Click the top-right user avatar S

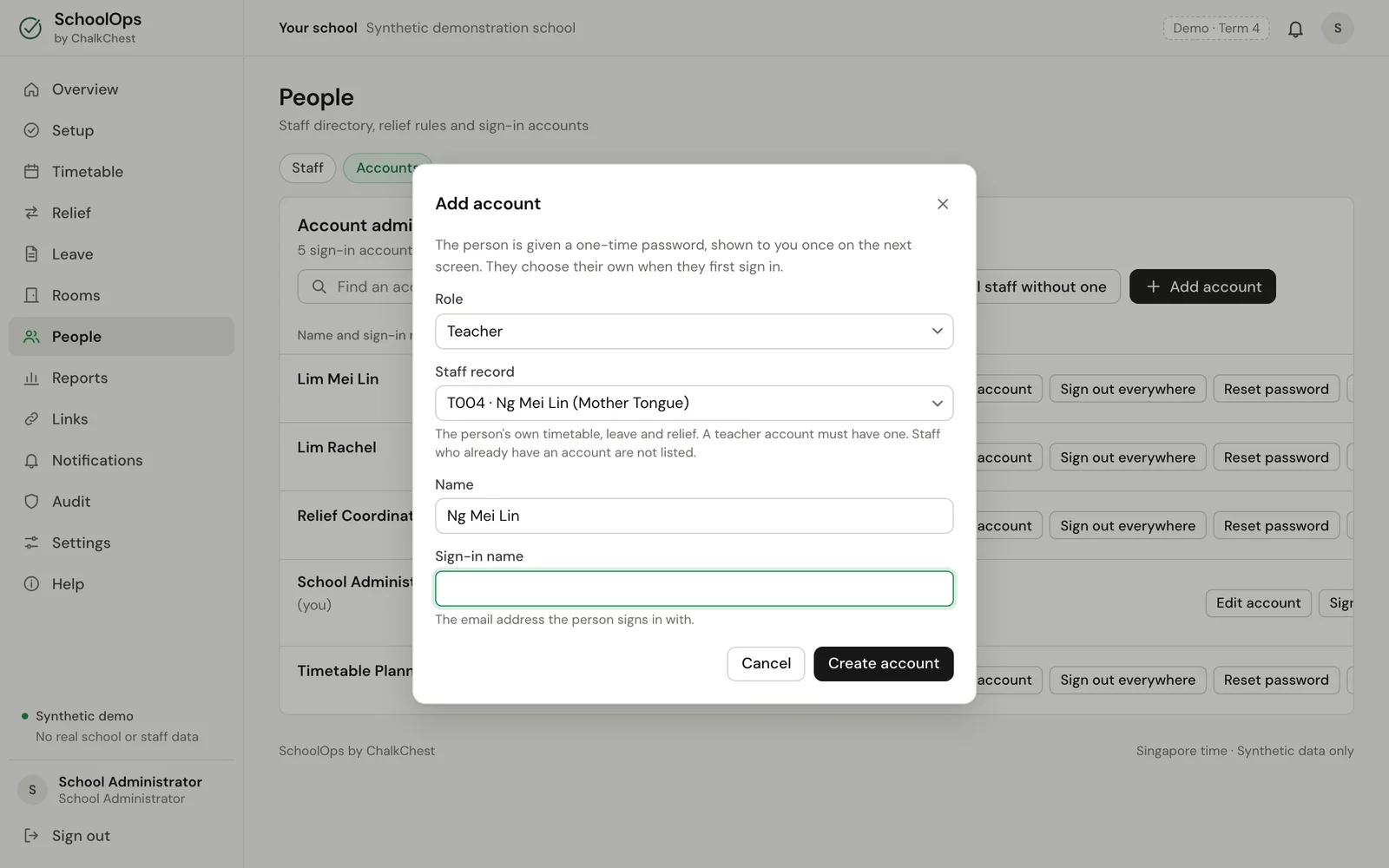1337,29
